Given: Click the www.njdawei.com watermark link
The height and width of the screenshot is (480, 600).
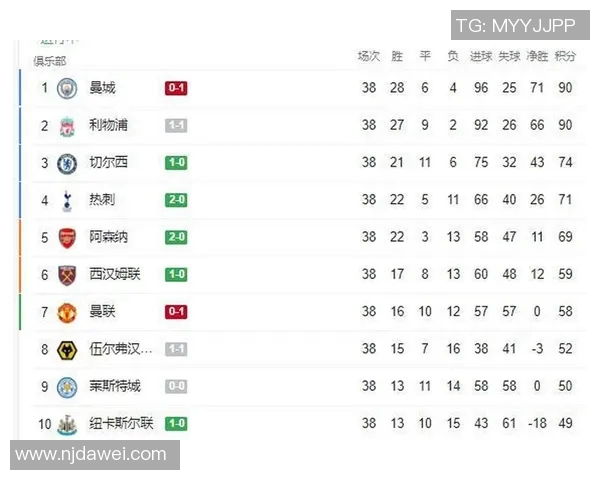Looking at the screenshot, I should [91, 455].
